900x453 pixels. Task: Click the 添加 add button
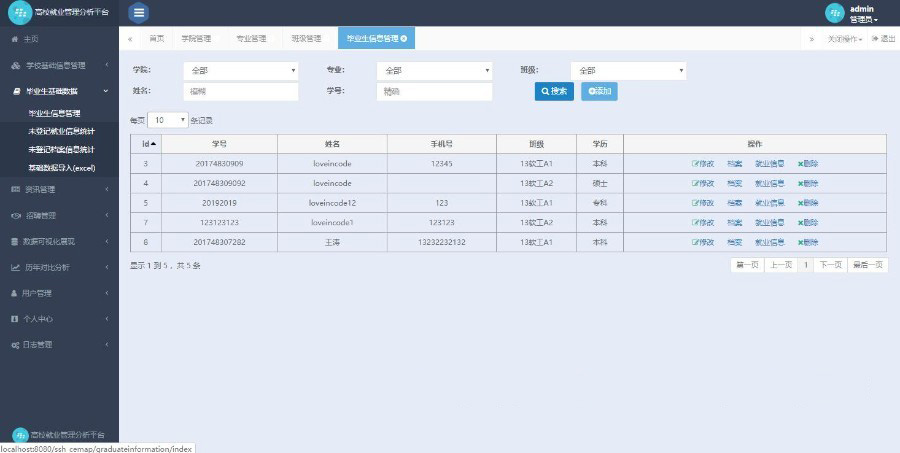599,91
